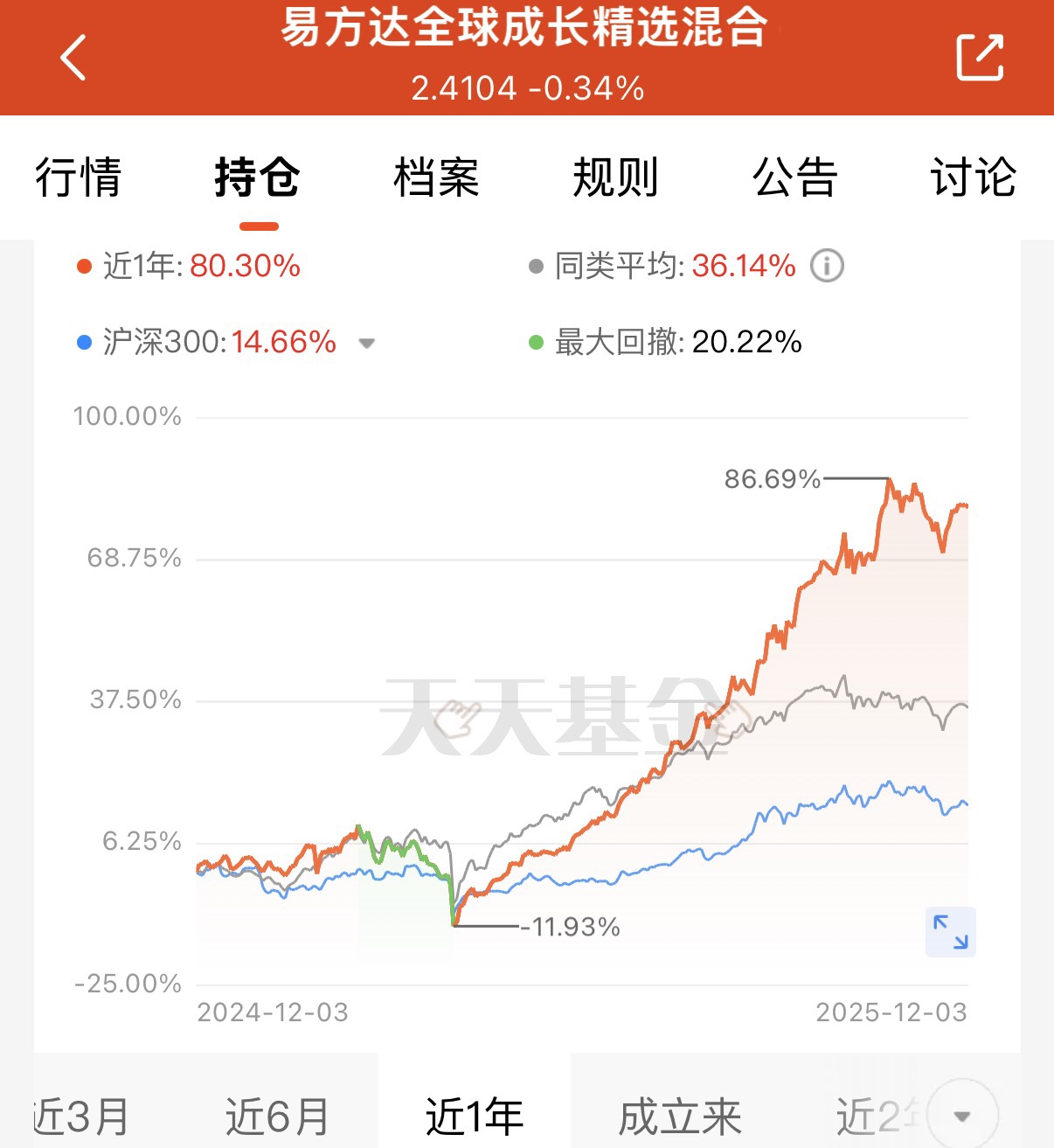Select the 近6月 time range
The width and height of the screenshot is (1054, 1148).
click(277, 1117)
